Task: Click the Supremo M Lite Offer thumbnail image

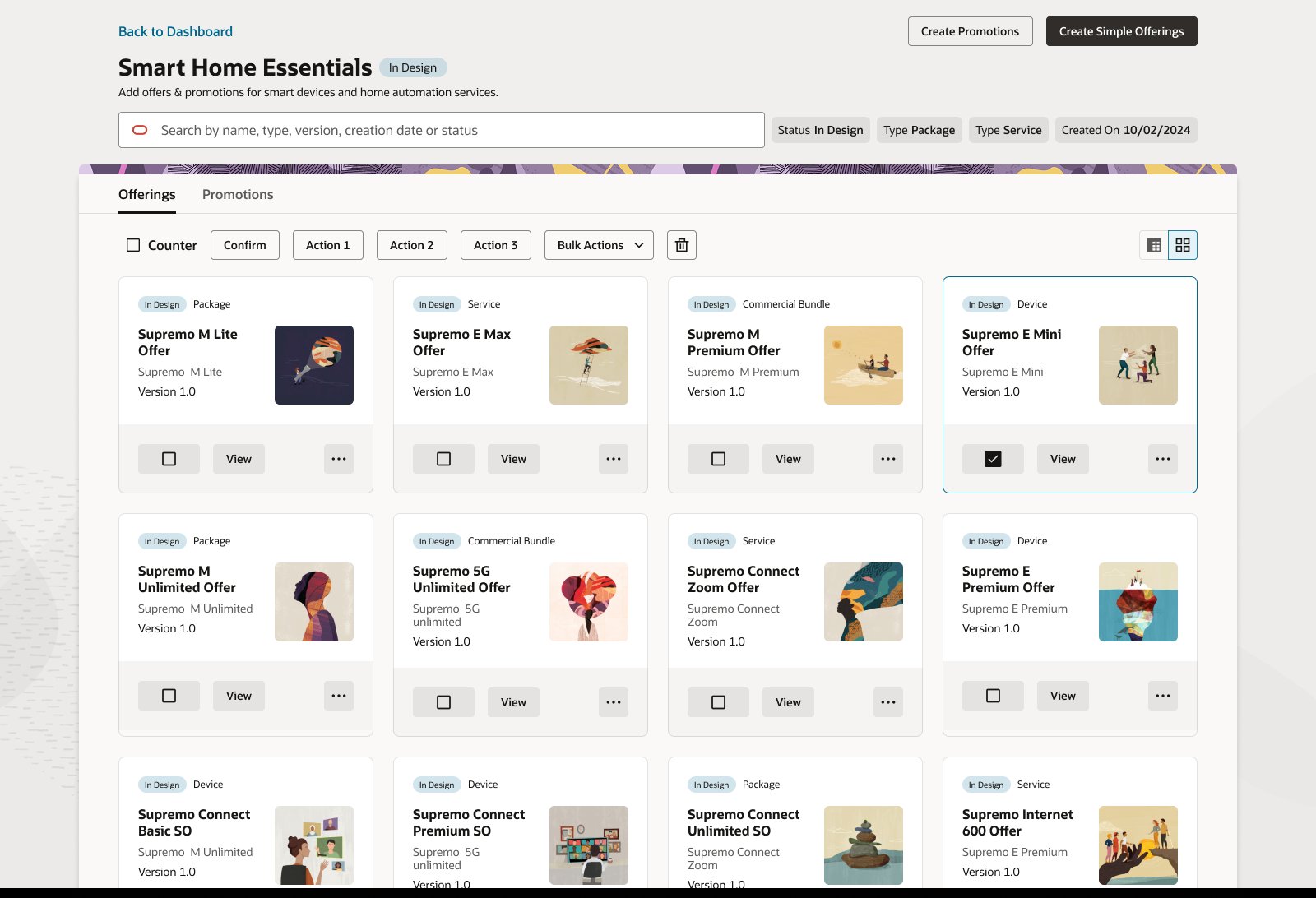Action: (314, 365)
